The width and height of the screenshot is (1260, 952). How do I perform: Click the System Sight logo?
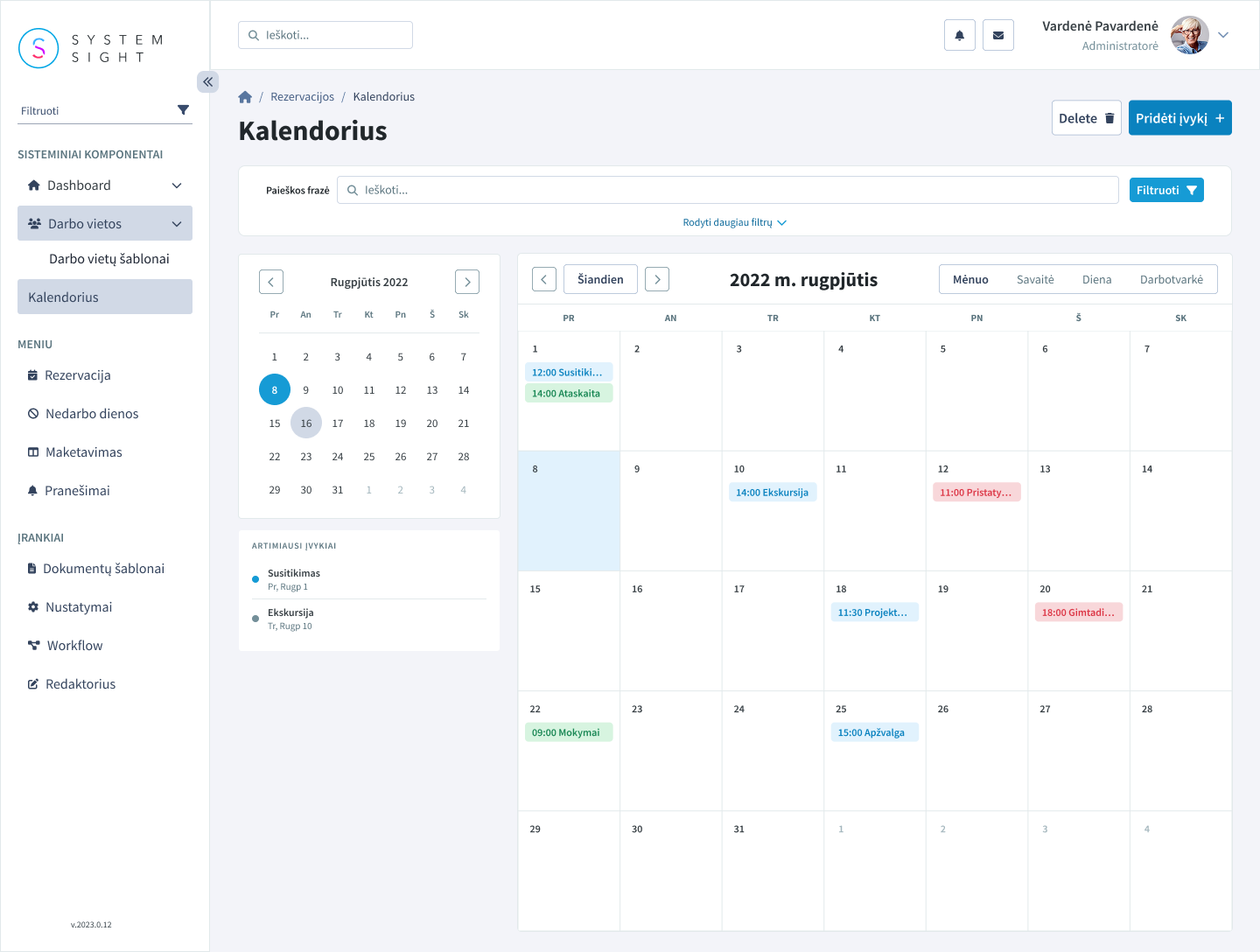91,48
